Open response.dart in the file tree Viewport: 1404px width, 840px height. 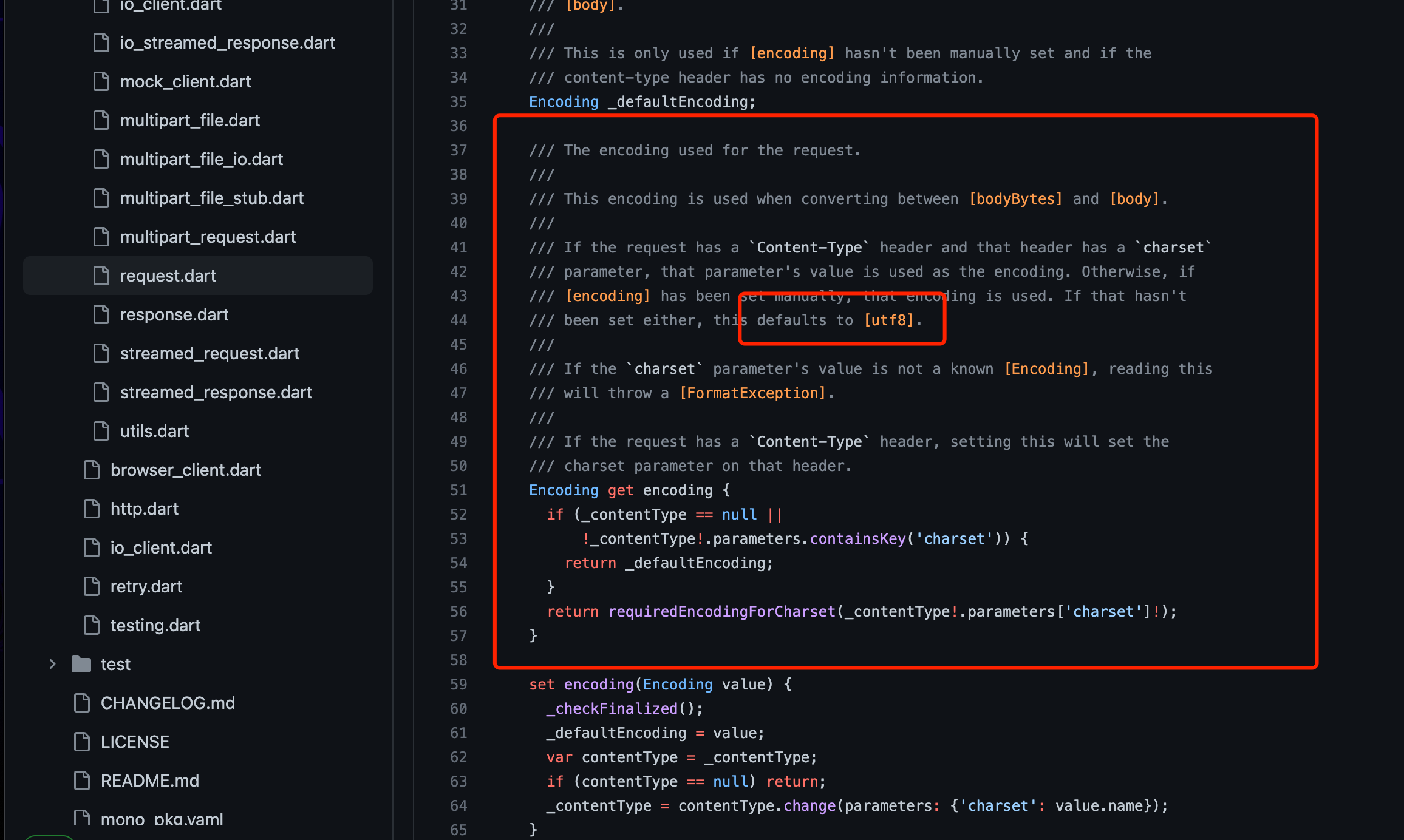pyautogui.click(x=174, y=314)
